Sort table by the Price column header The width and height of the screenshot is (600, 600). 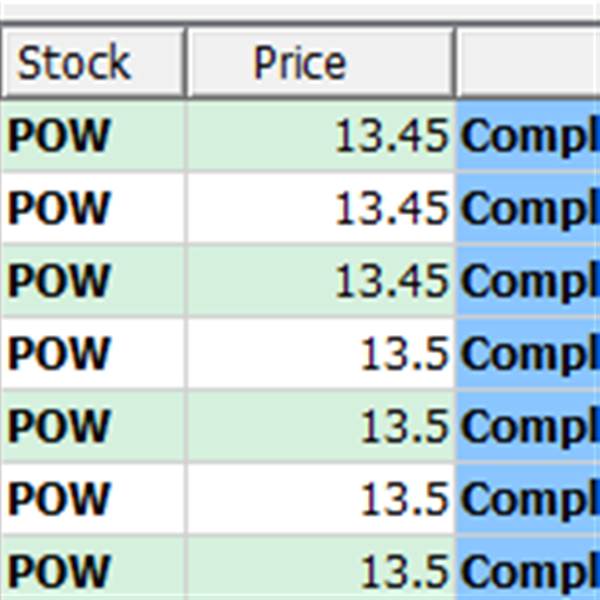point(321,62)
